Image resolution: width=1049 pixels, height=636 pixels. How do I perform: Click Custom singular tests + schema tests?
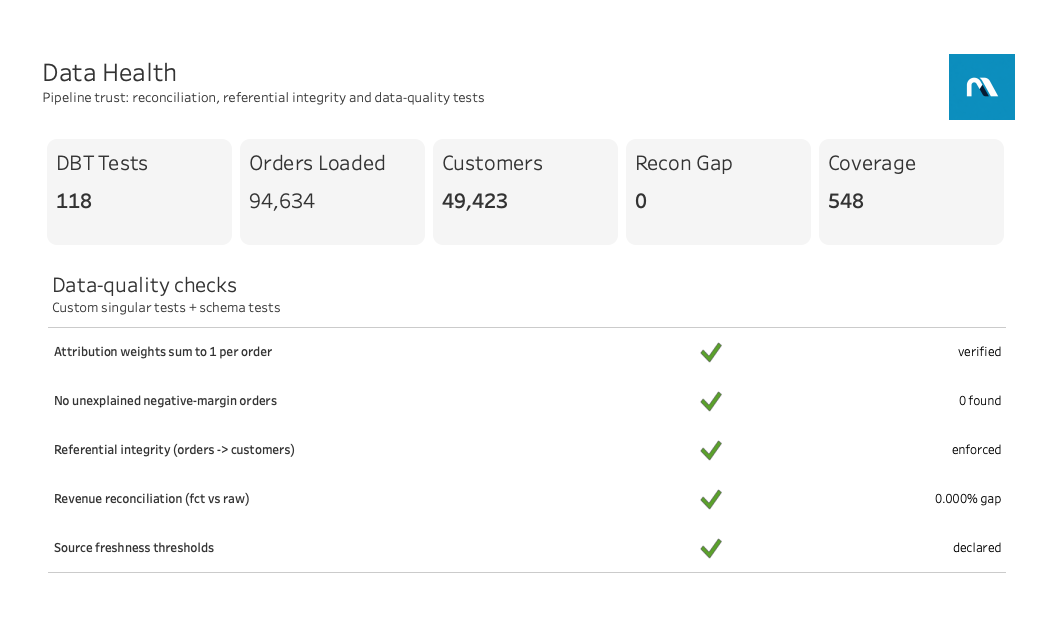click(x=167, y=308)
